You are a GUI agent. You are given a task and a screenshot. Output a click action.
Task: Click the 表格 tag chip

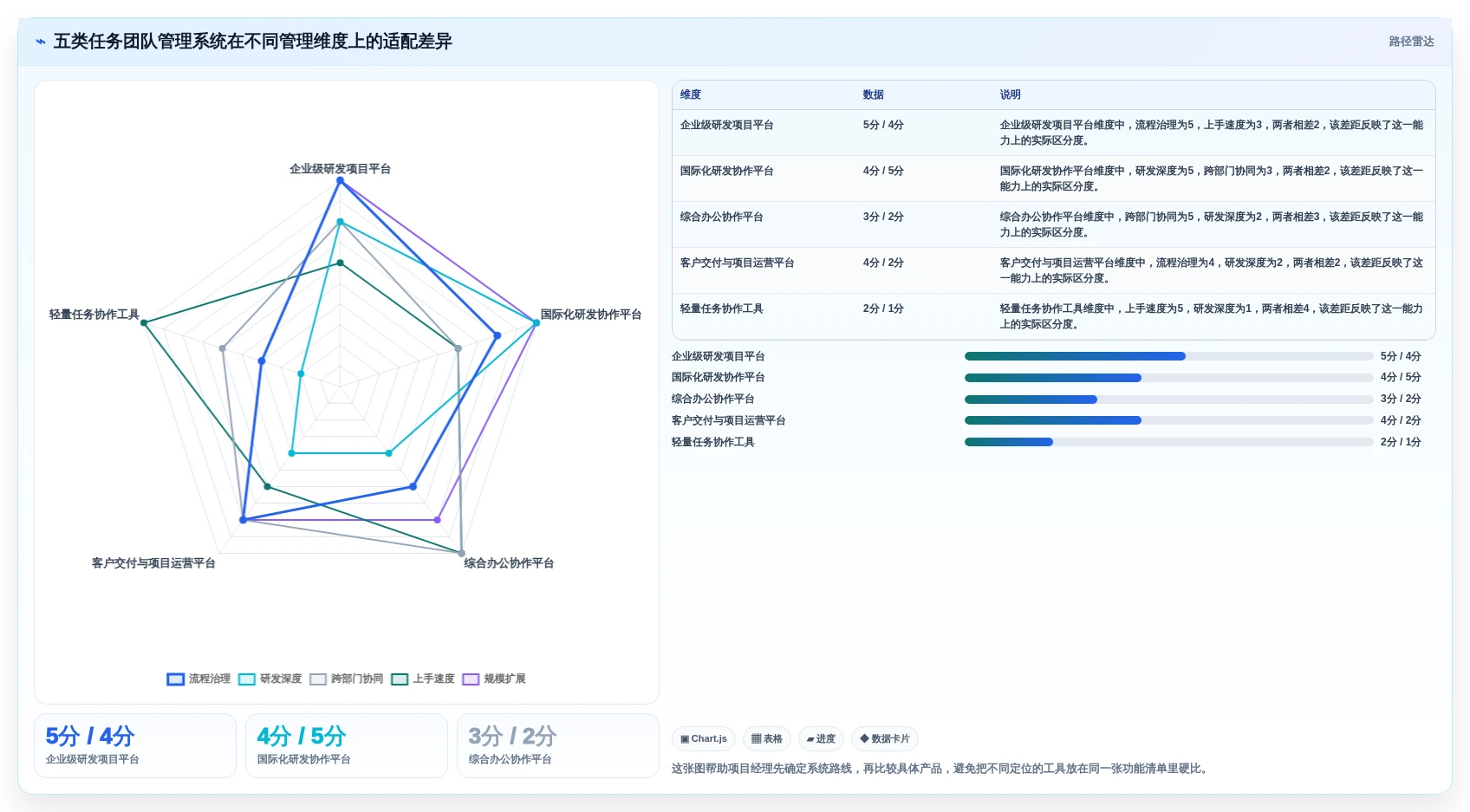(767, 739)
